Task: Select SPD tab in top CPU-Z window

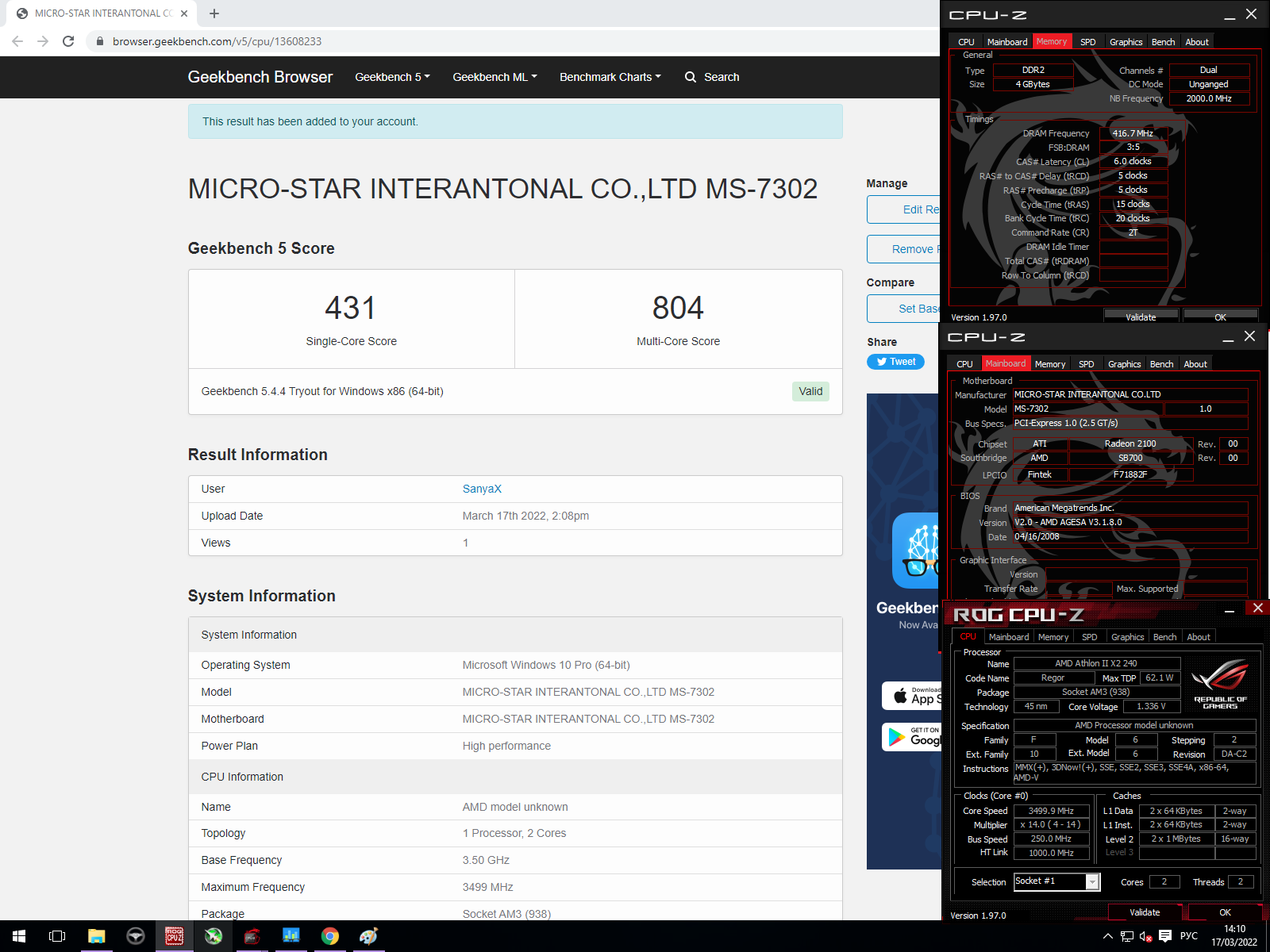Action: point(1088,42)
